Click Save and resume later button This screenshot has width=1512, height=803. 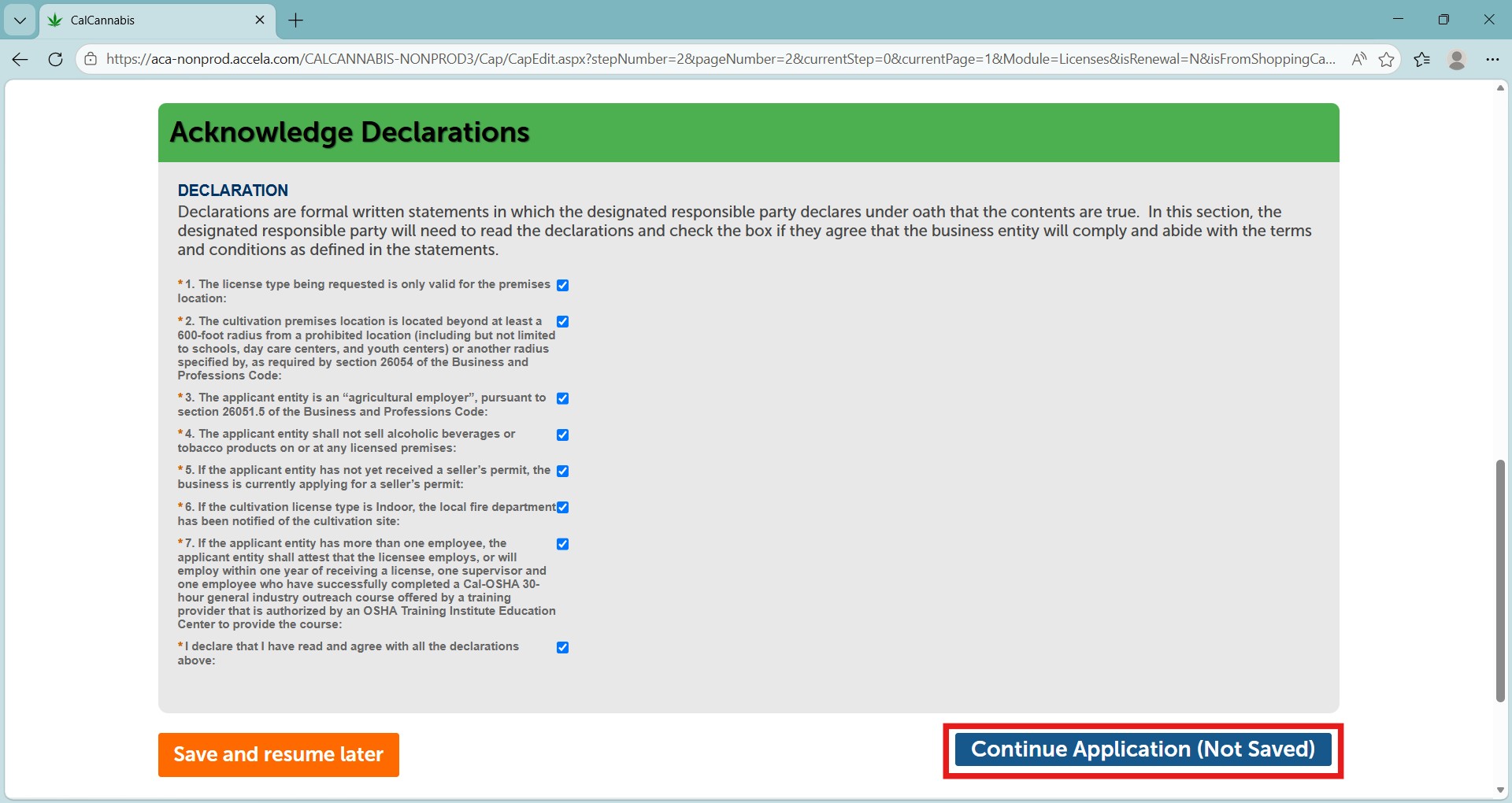coord(279,754)
